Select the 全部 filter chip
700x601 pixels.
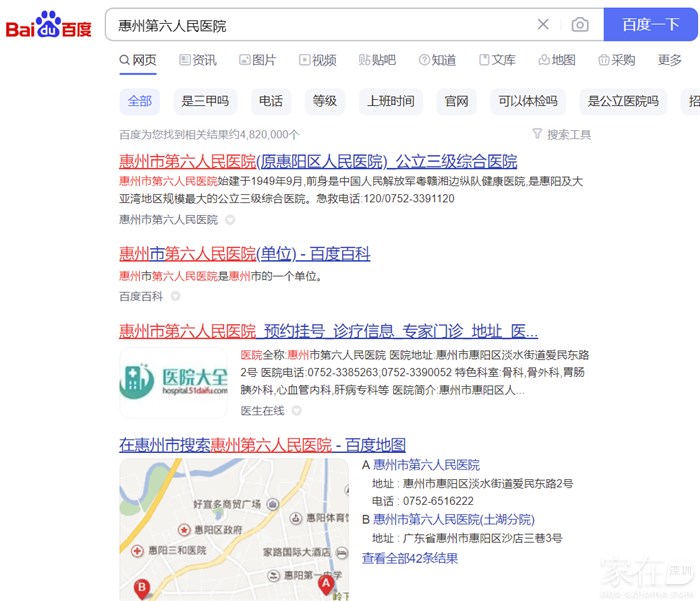click(140, 101)
